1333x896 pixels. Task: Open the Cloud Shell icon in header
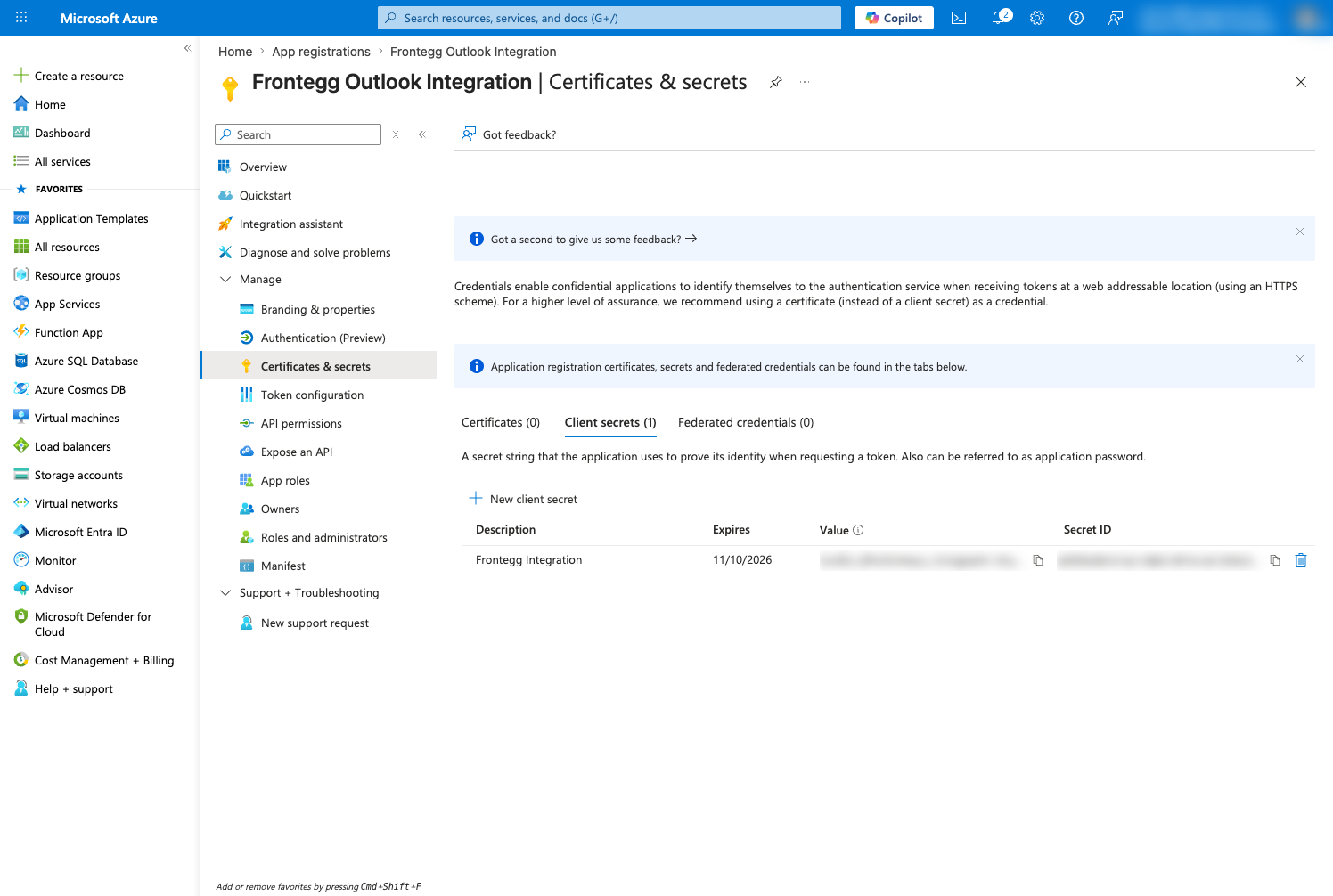point(959,18)
